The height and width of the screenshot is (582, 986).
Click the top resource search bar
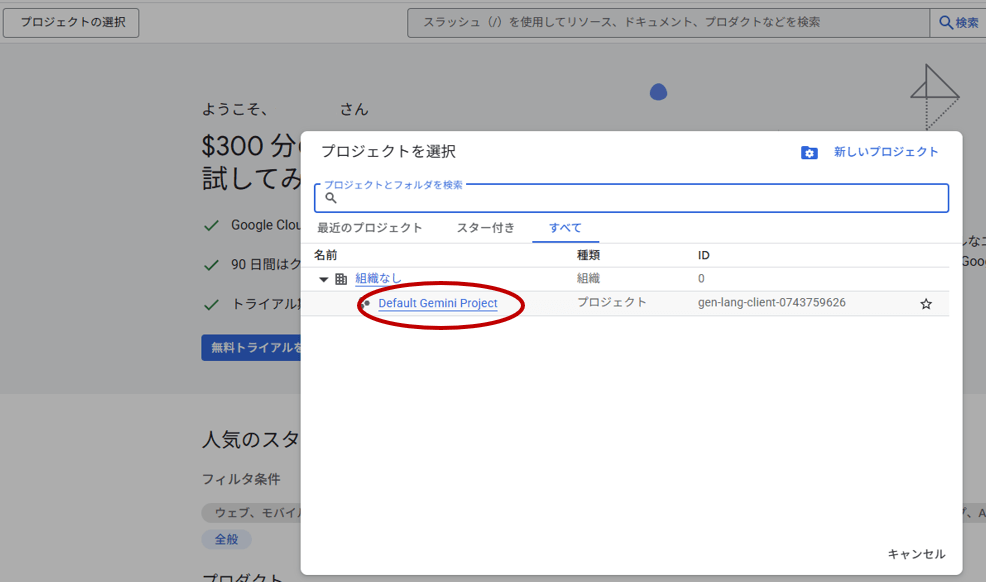[x=668, y=22]
